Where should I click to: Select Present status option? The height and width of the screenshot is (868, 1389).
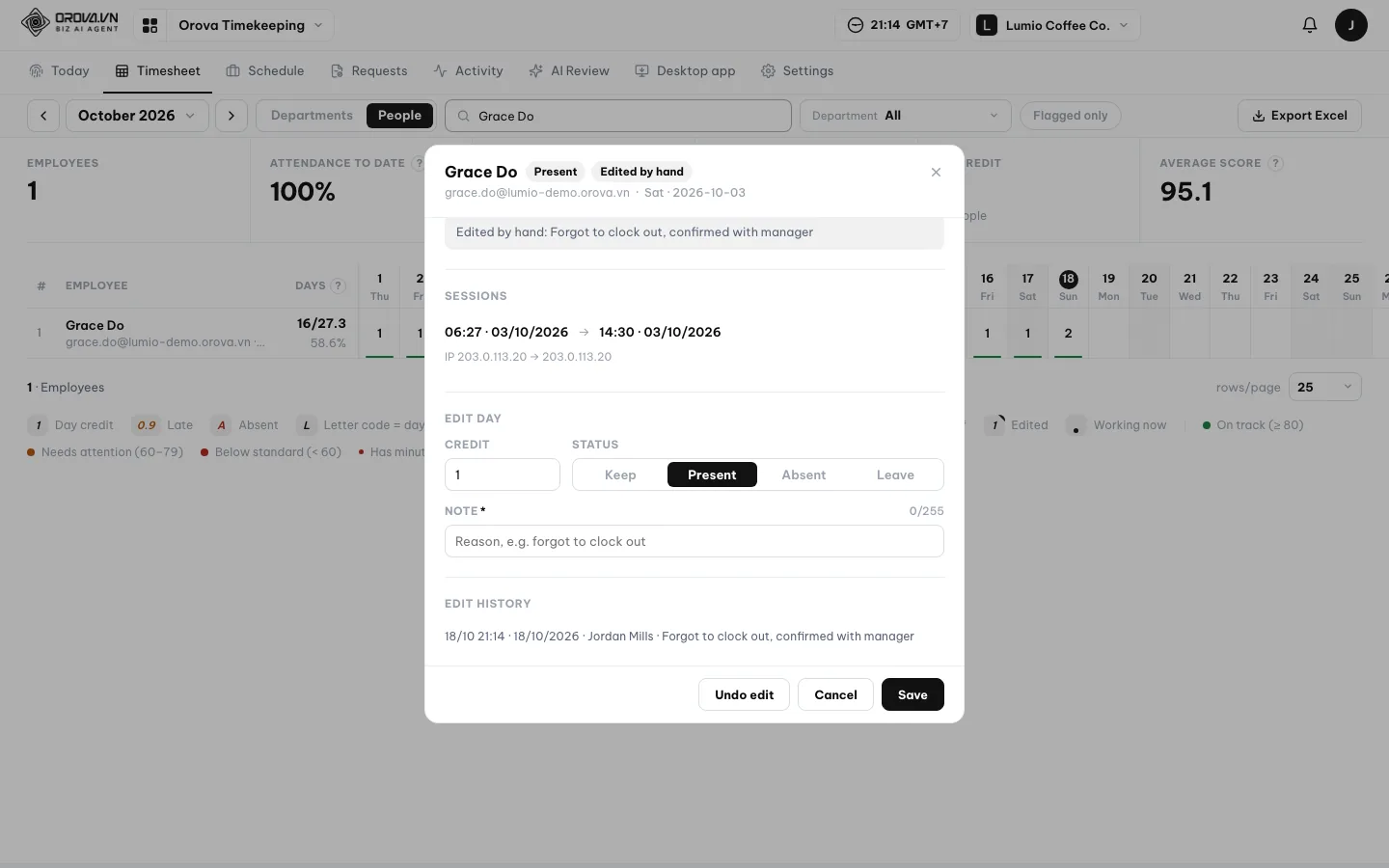[712, 475]
